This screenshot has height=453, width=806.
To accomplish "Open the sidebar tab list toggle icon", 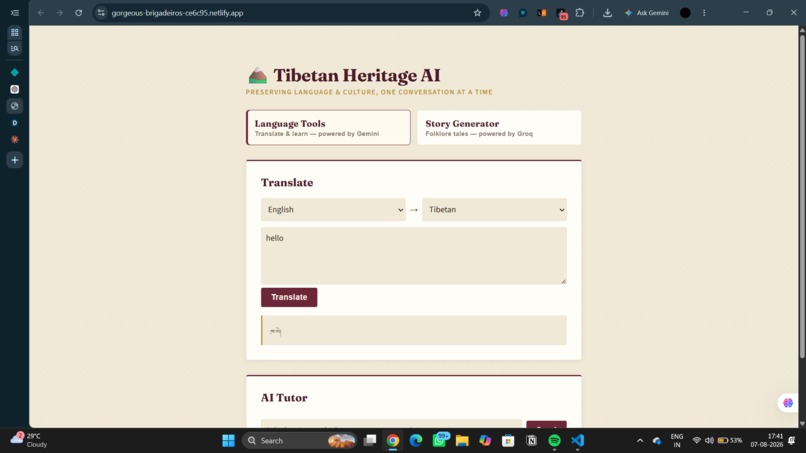I will [14, 13].
